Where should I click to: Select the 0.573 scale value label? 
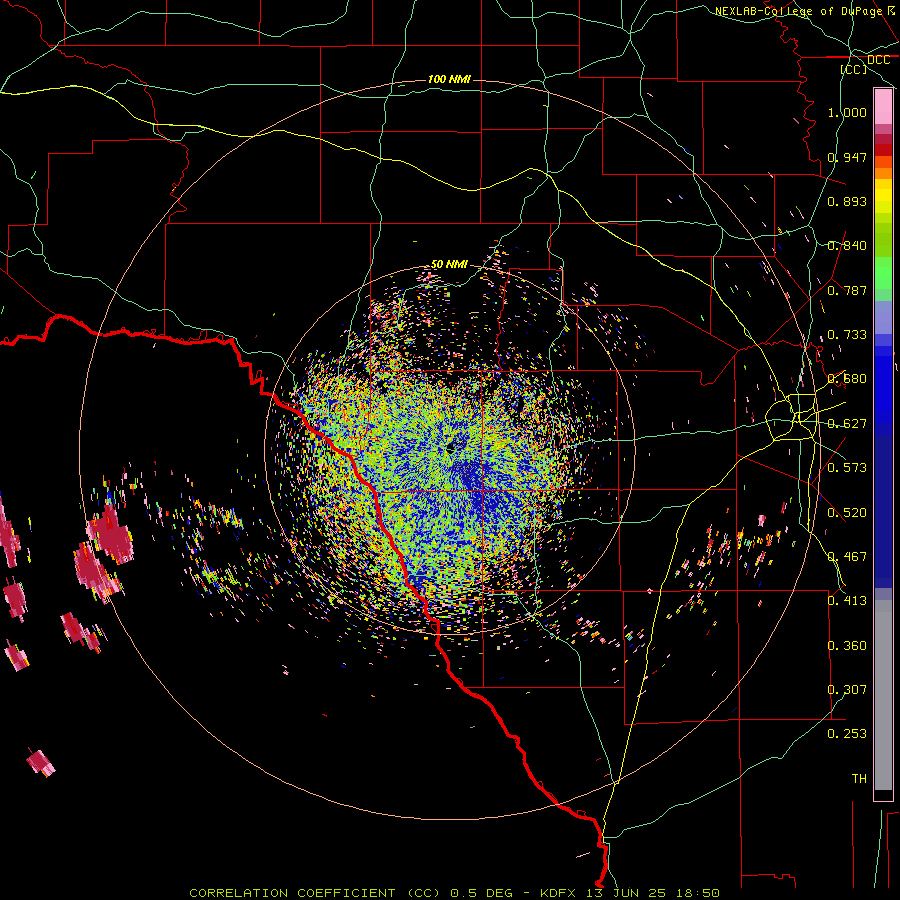[x=847, y=468]
